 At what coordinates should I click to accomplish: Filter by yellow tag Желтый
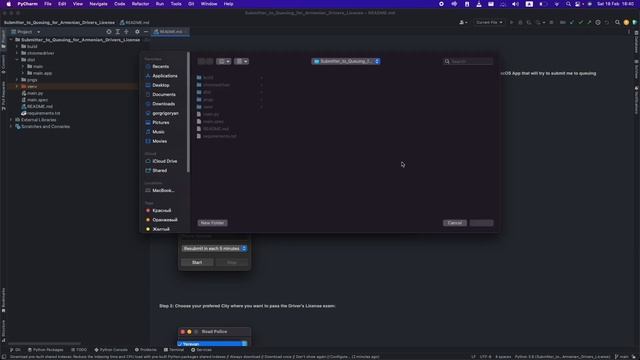click(x=157, y=229)
